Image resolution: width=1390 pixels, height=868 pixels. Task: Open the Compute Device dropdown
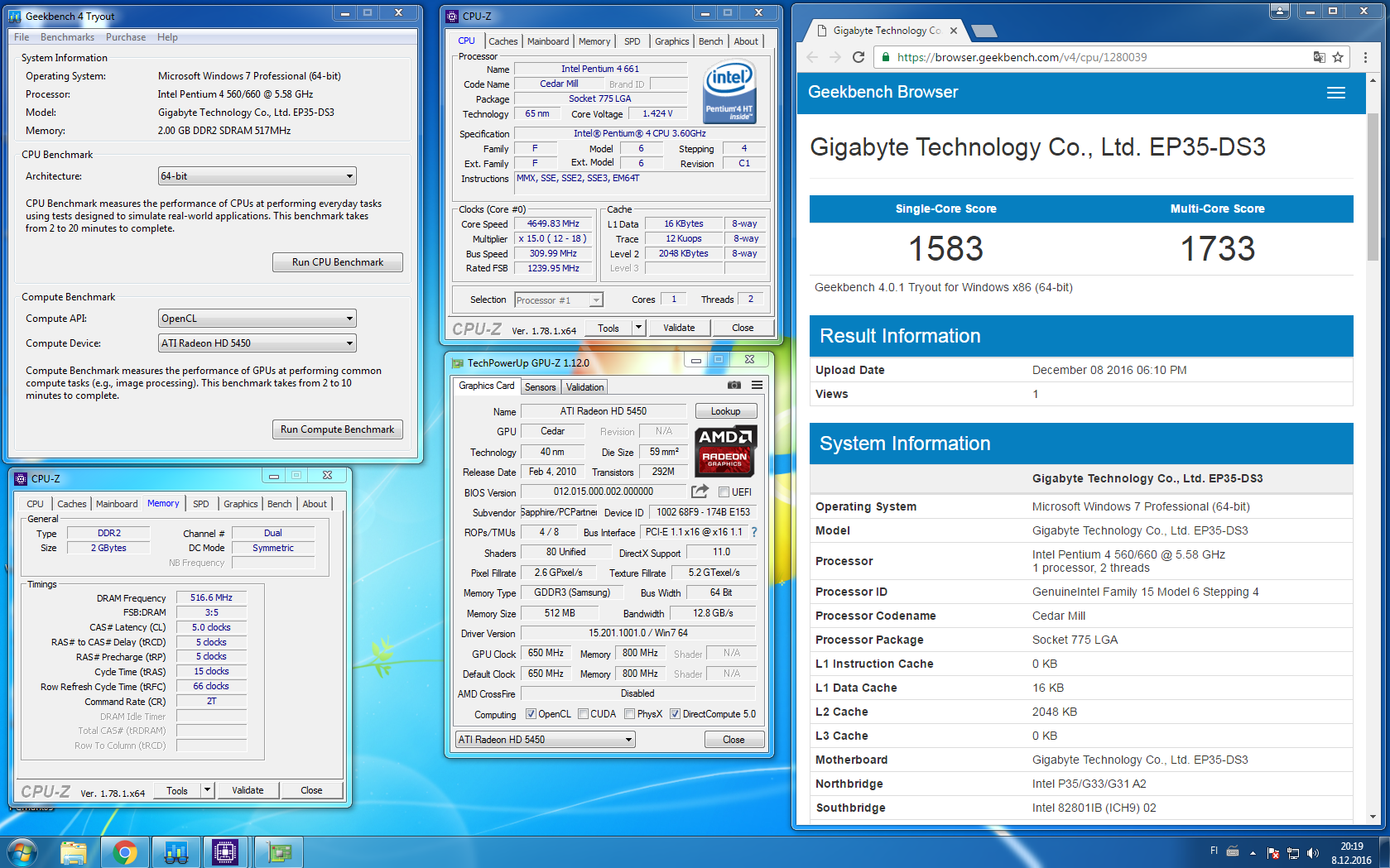[x=257, y=343]
